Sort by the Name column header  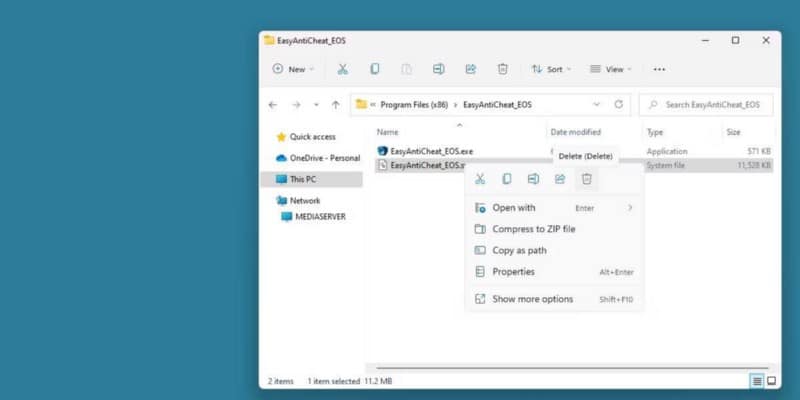(387, 132)
